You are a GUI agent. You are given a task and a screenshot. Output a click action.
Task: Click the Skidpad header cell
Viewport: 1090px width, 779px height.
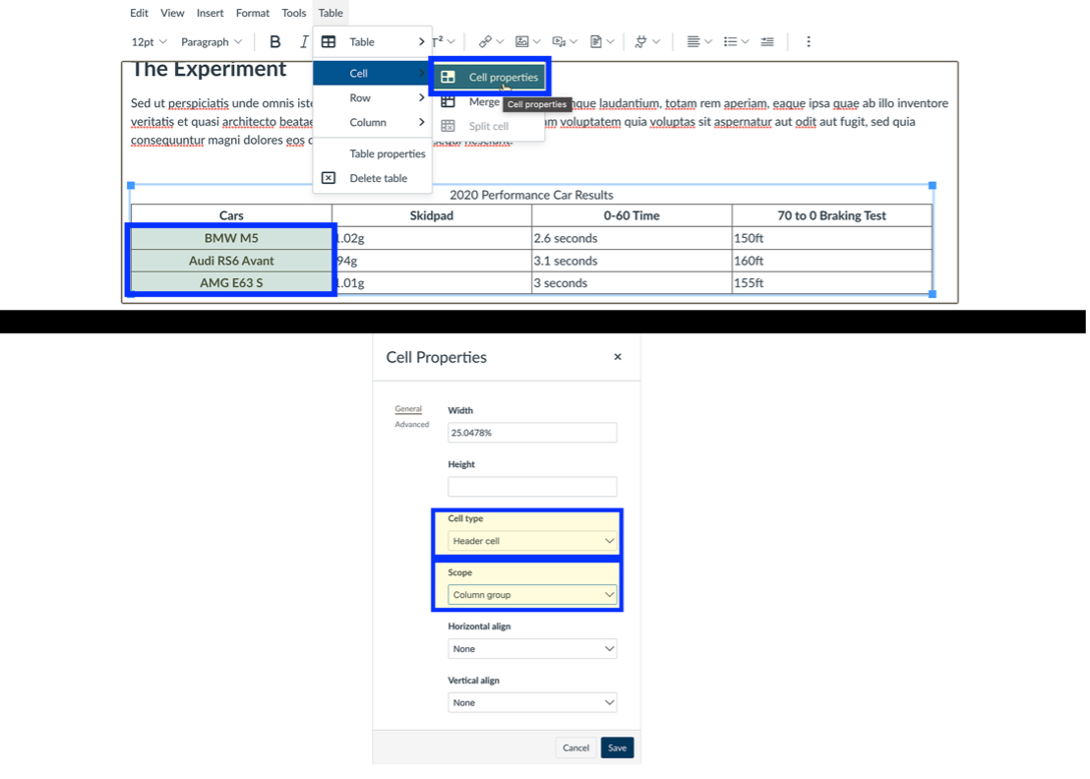pos(432,215)
